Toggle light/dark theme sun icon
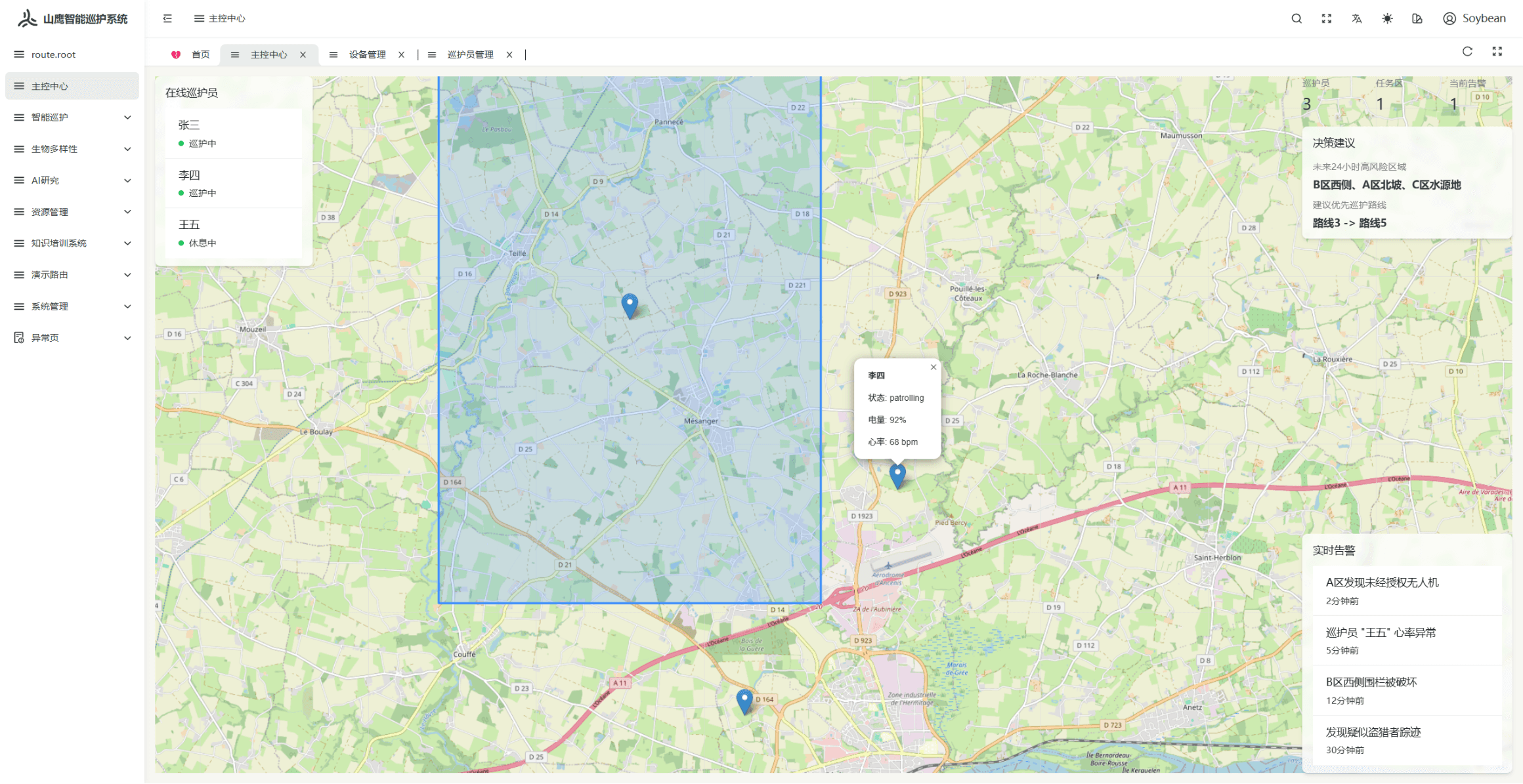 [x=1387, y=18]
